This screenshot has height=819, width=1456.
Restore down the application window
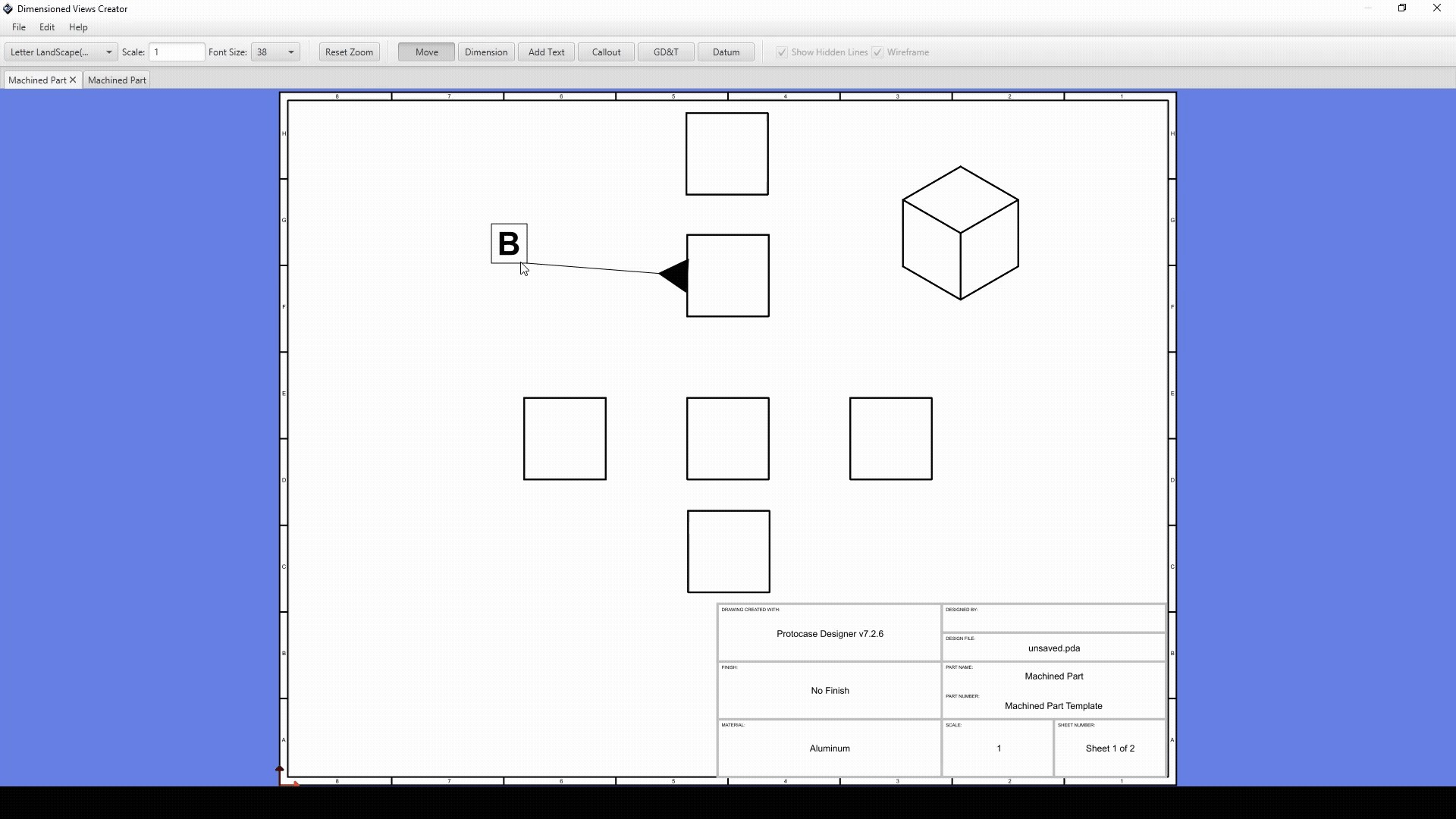1402,8
